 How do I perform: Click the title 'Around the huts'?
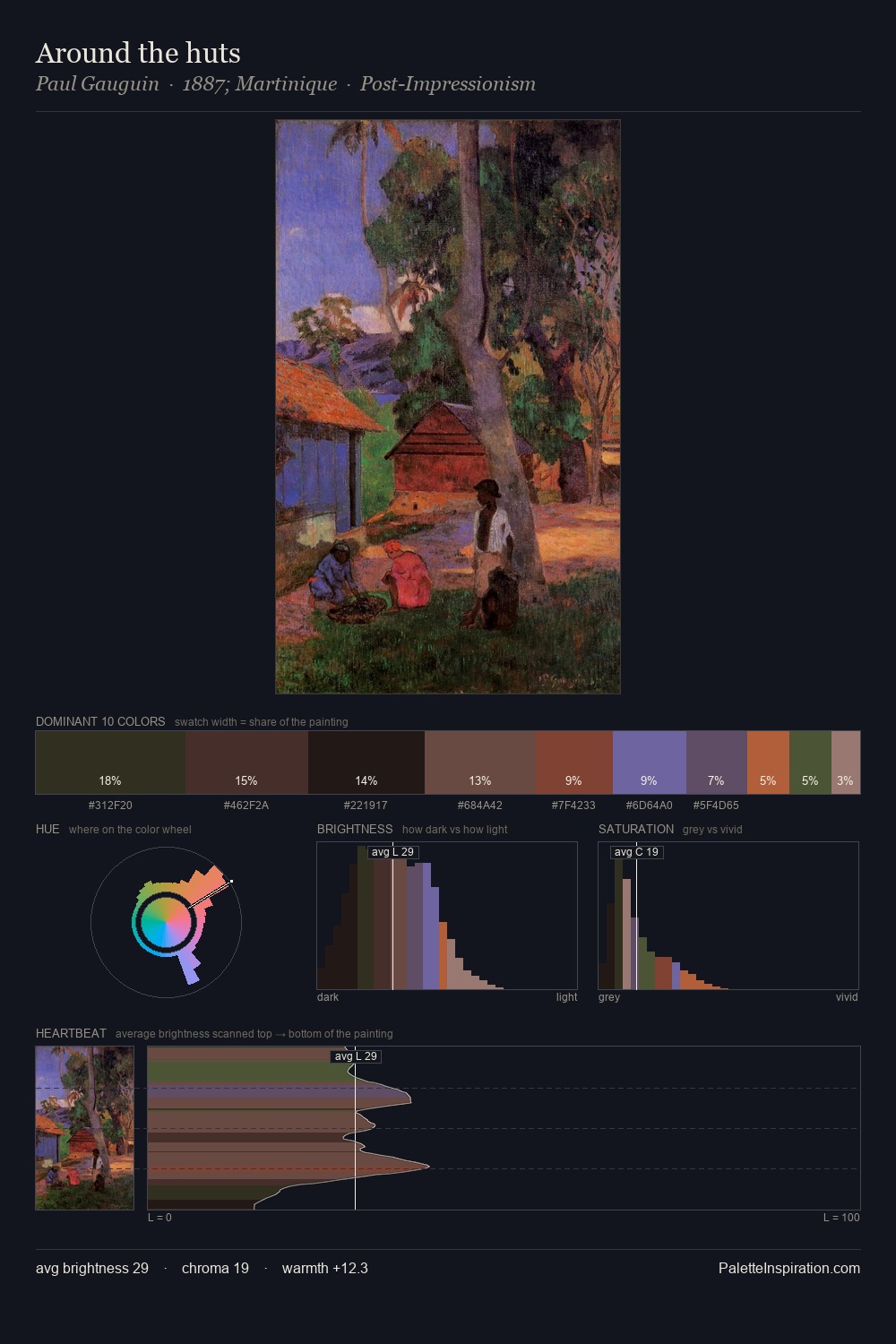coord(138,53)
